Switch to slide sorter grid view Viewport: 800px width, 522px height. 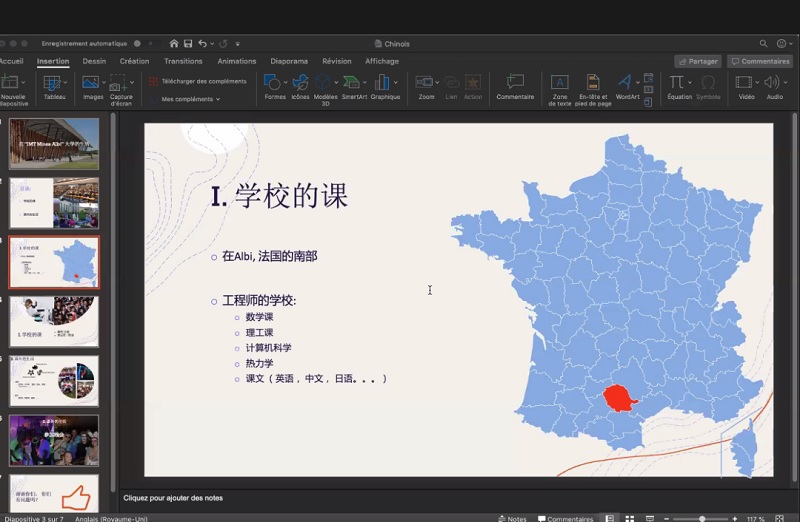point(628,518)
